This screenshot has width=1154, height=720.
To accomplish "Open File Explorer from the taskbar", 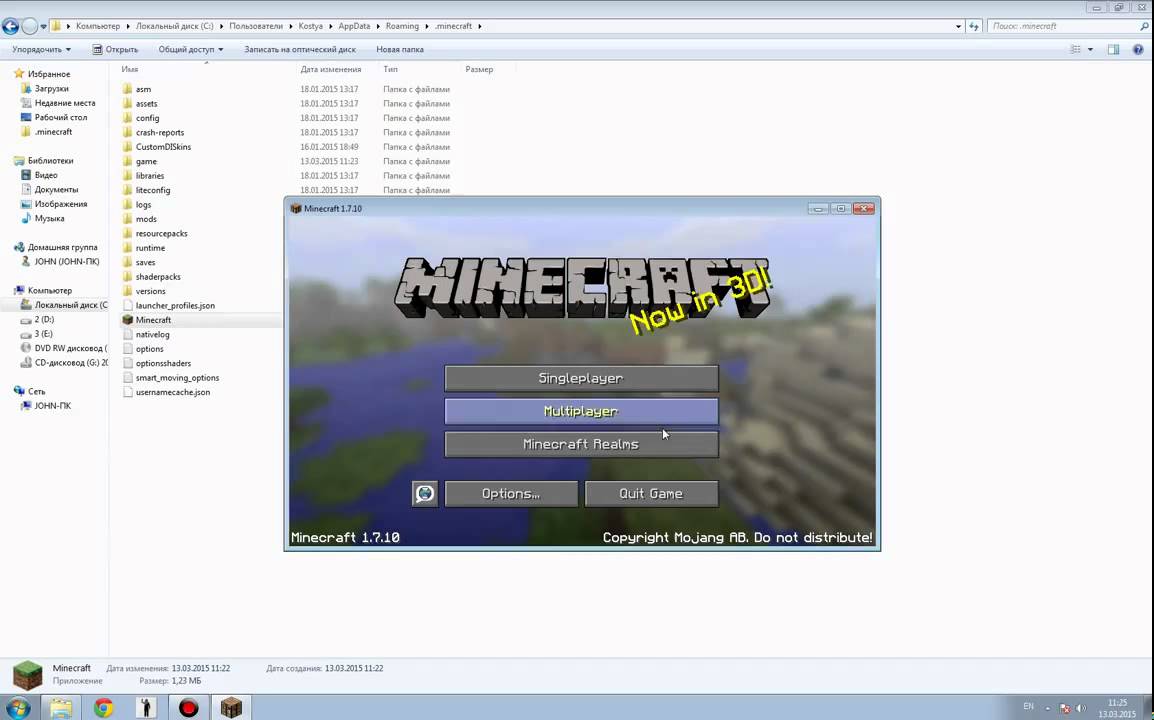I will tap(61, 707).
